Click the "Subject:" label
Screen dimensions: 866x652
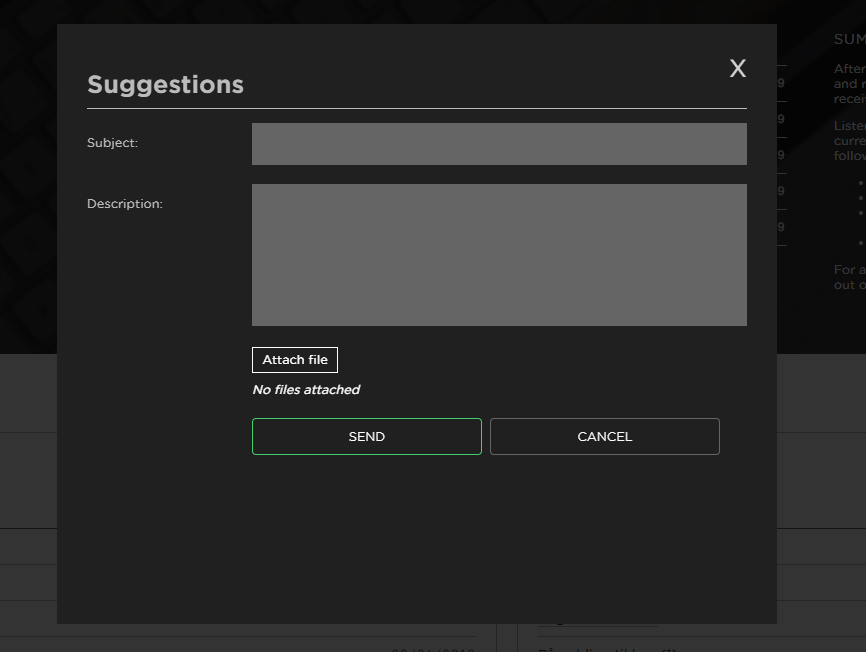pyautogui.click(x=112, y=143)
